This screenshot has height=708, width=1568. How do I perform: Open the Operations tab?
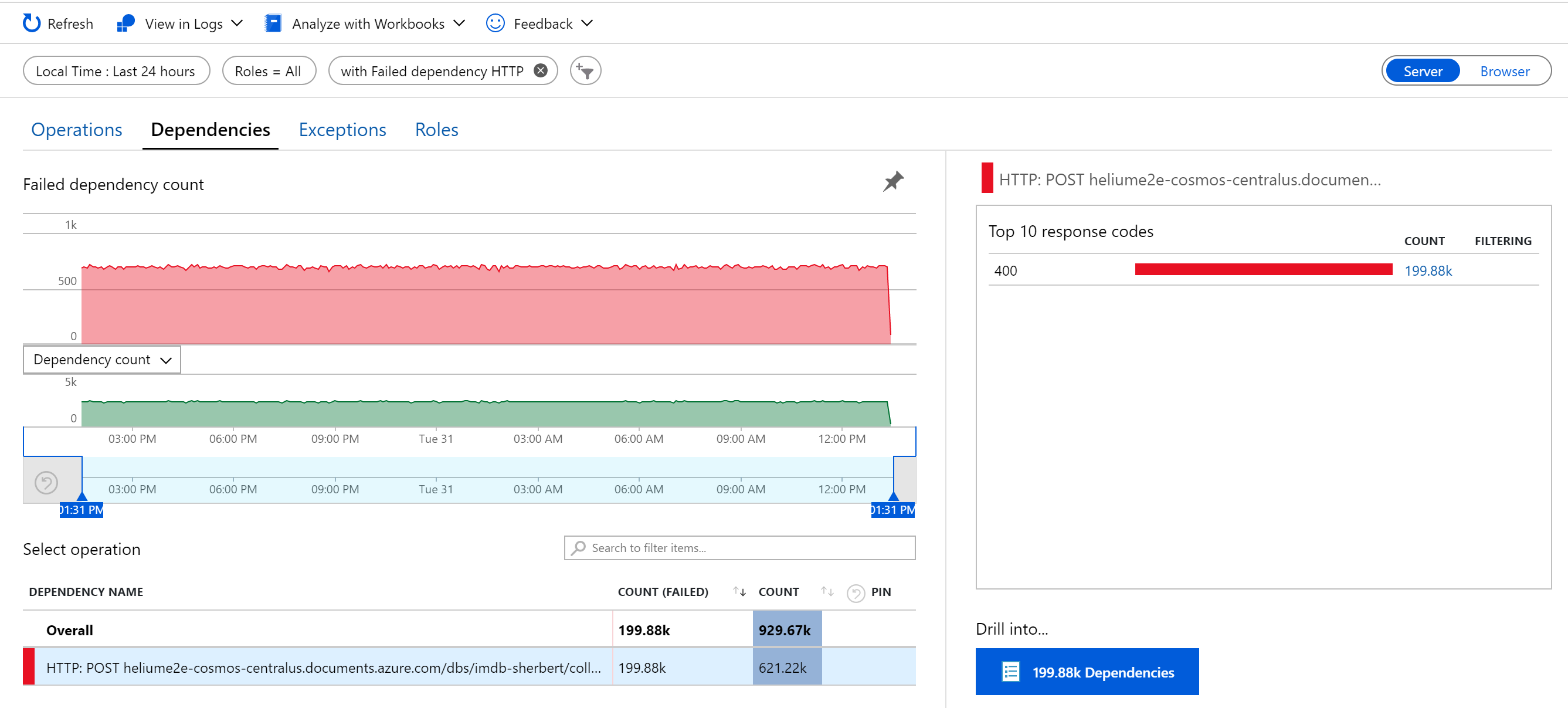(x=77, y=129)
